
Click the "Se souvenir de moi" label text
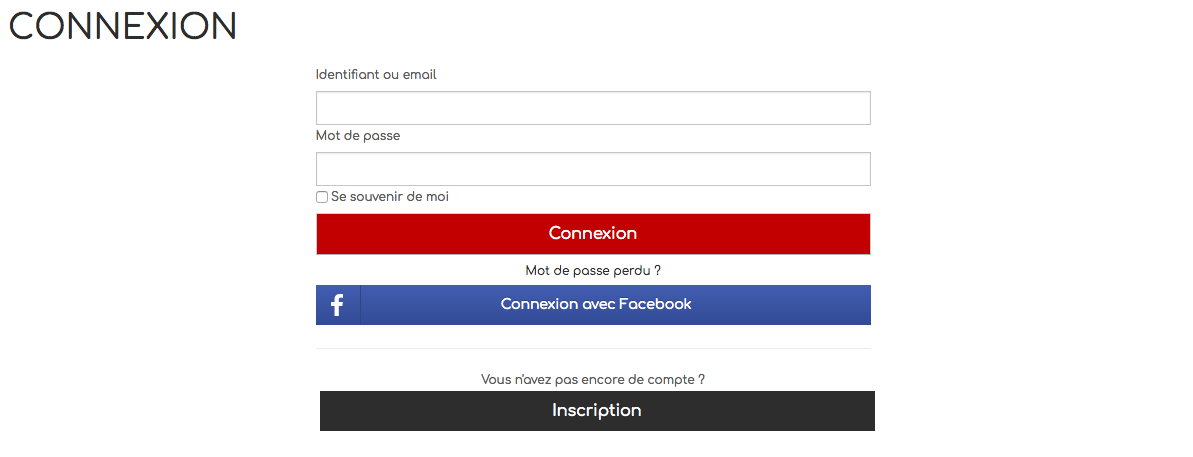(390, 197)
